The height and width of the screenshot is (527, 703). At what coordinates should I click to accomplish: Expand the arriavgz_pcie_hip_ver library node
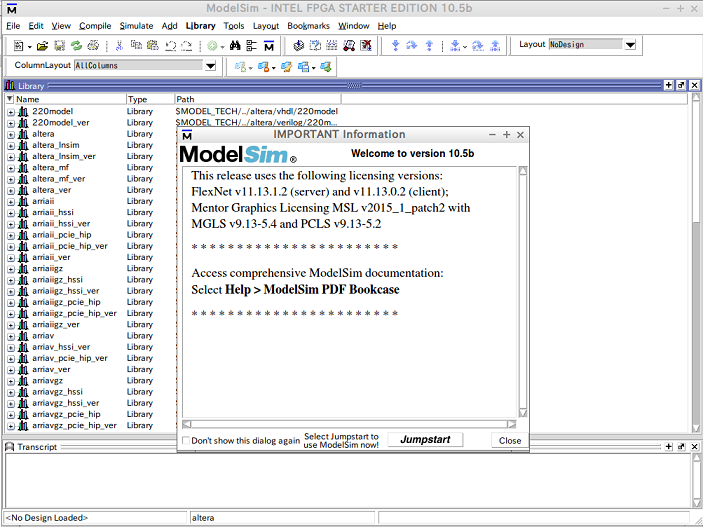11,426
